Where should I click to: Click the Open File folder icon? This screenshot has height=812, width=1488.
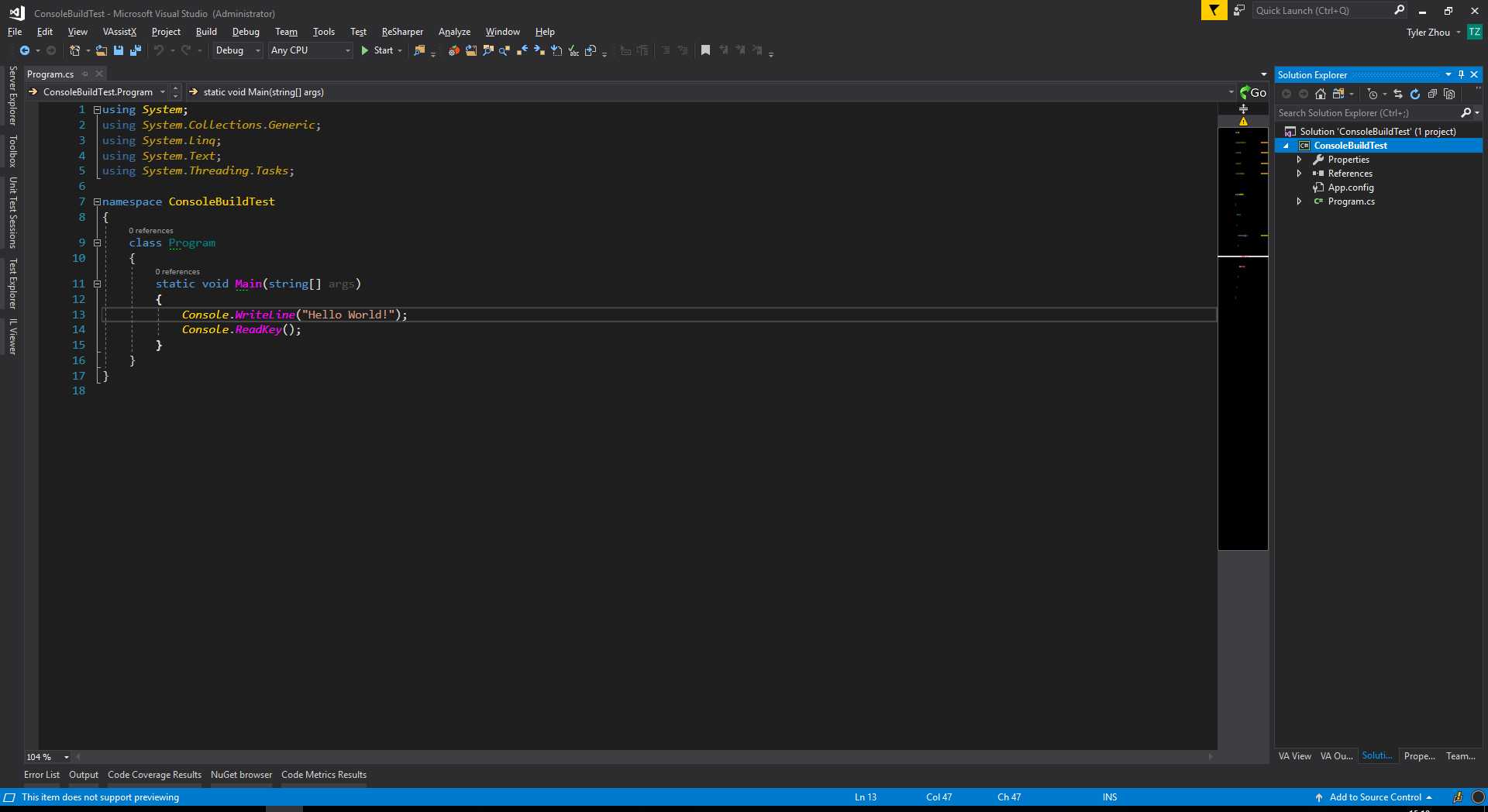coord(101,50)
